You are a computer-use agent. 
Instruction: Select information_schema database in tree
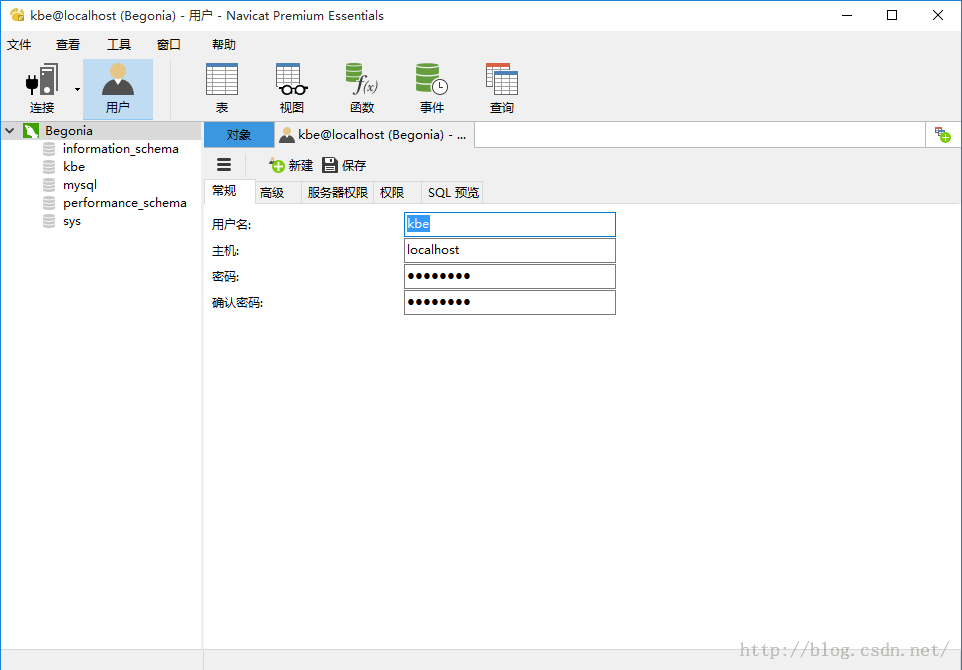pyautogui.click(x=120, y=148)
